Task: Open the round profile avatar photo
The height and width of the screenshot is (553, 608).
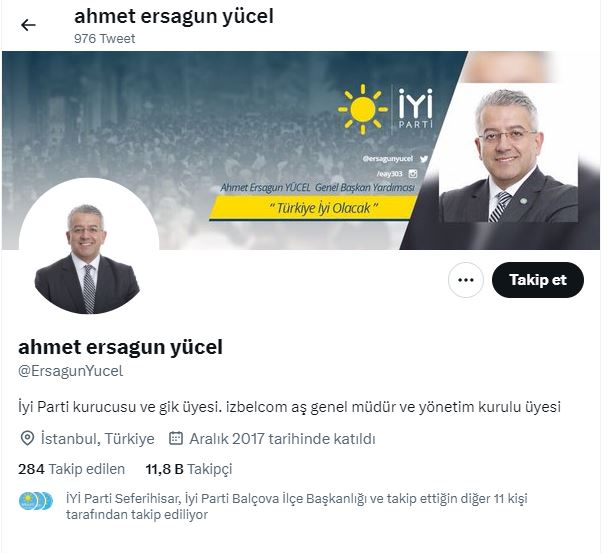Action: (x=89, y=246)
